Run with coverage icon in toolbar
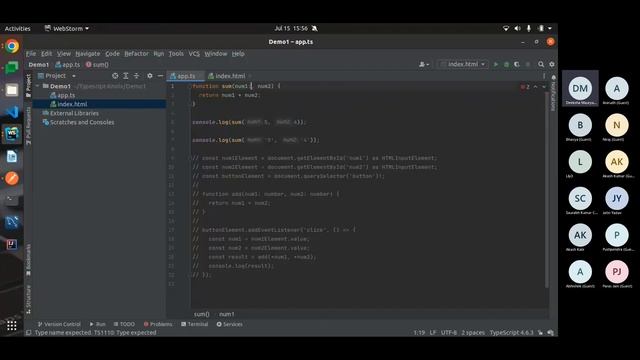 click(517, 64)
